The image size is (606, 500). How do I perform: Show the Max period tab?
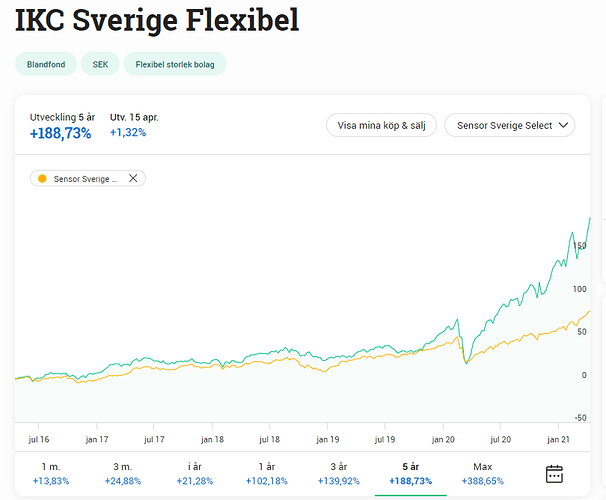point(483,474)
